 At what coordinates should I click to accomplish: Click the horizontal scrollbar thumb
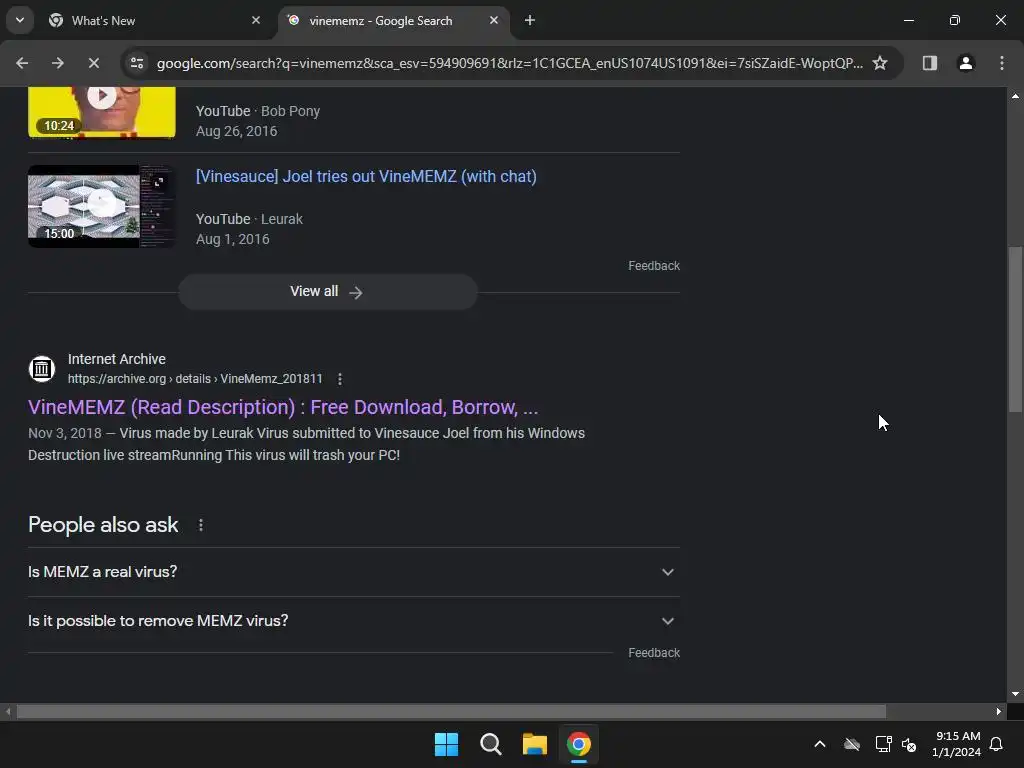coord(451,711)
